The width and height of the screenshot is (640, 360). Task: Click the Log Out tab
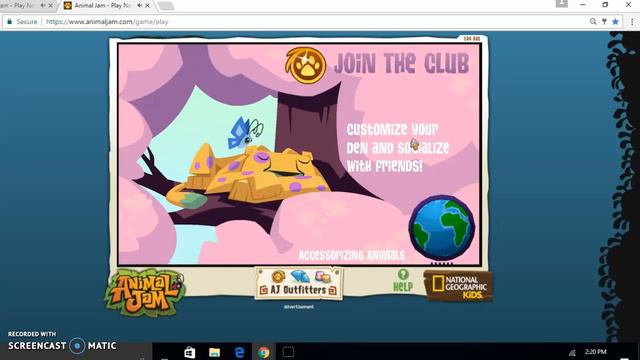(x=472, y=39)
